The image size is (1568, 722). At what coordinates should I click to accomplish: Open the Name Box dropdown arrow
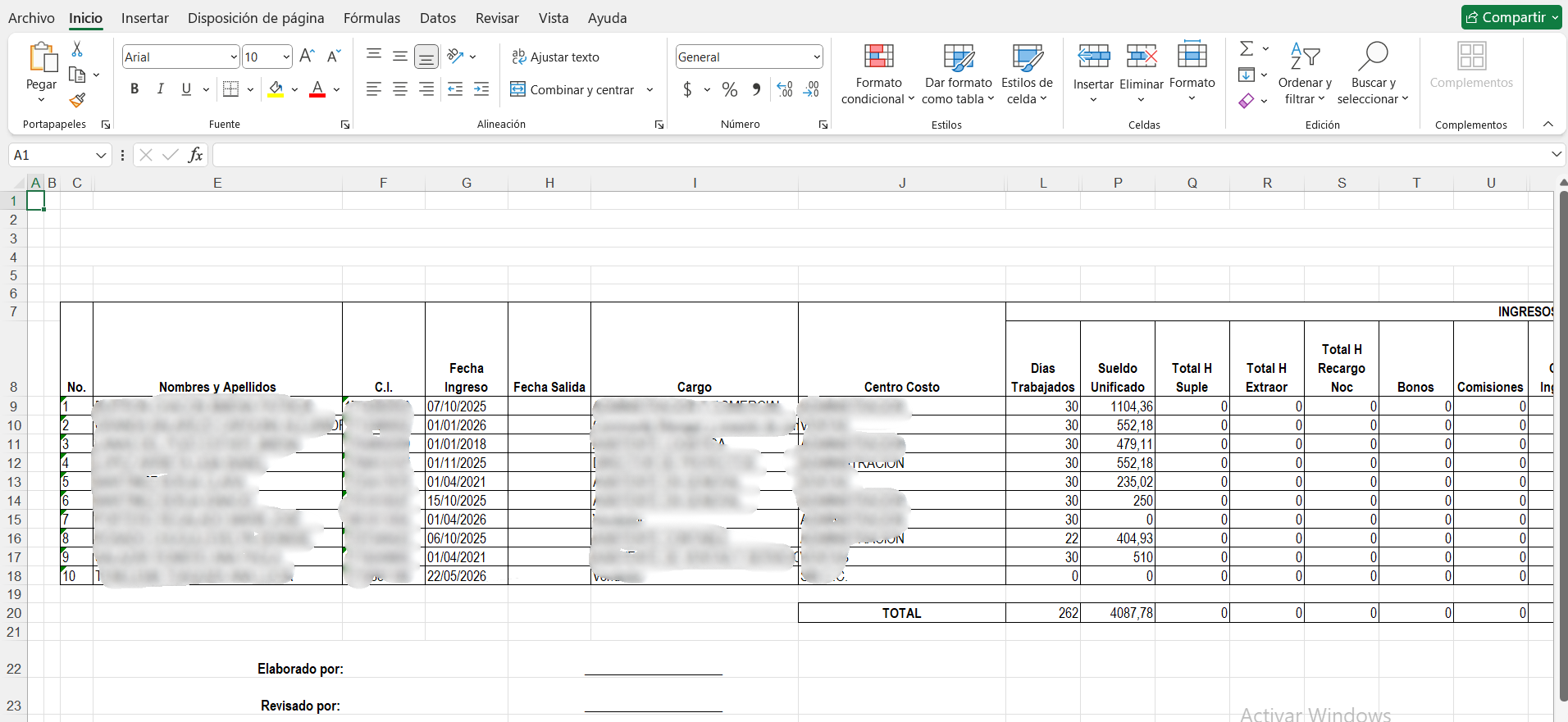click(101, 155)
